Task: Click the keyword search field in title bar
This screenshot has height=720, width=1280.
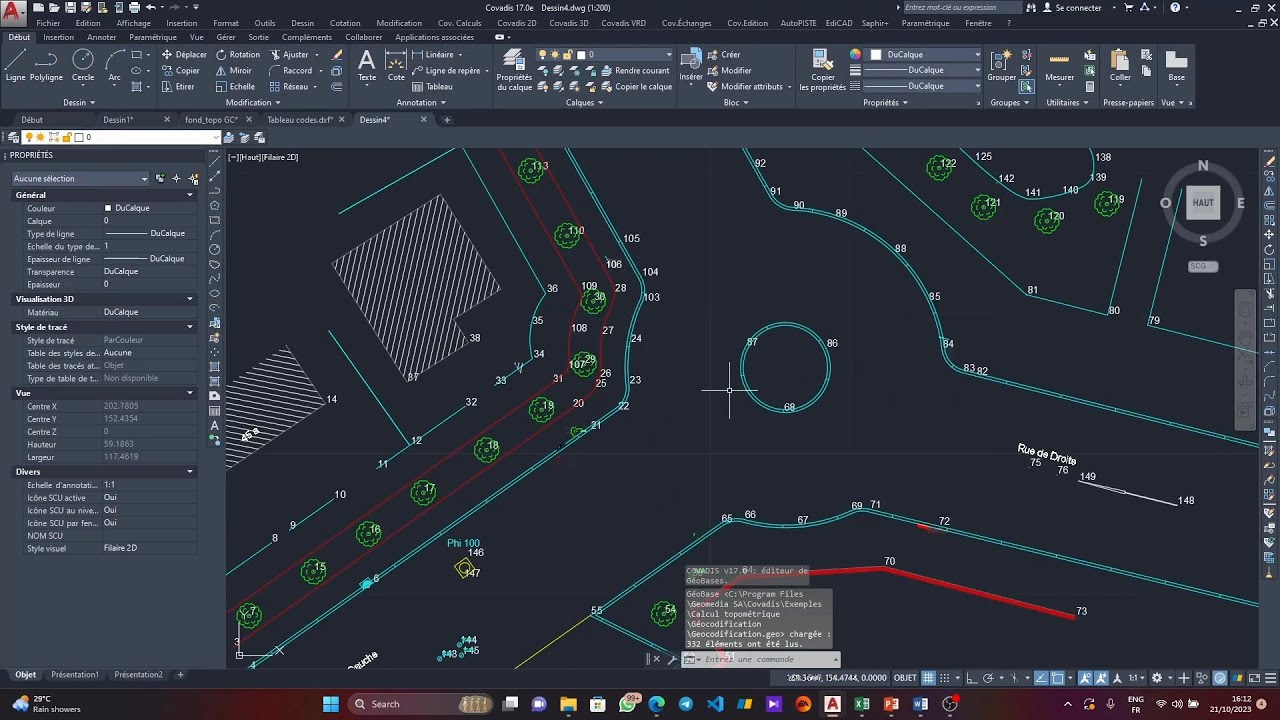Action: [962, 7]
